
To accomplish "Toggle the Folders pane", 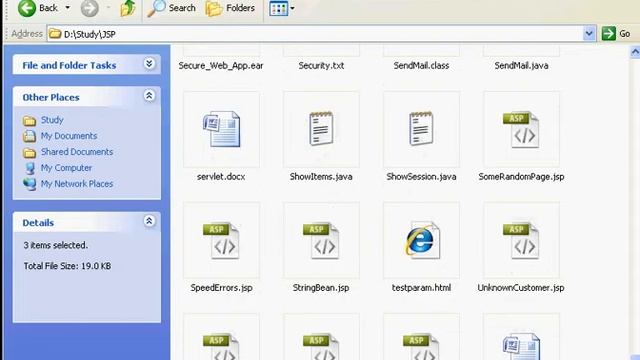I will [x=230, y=8].
